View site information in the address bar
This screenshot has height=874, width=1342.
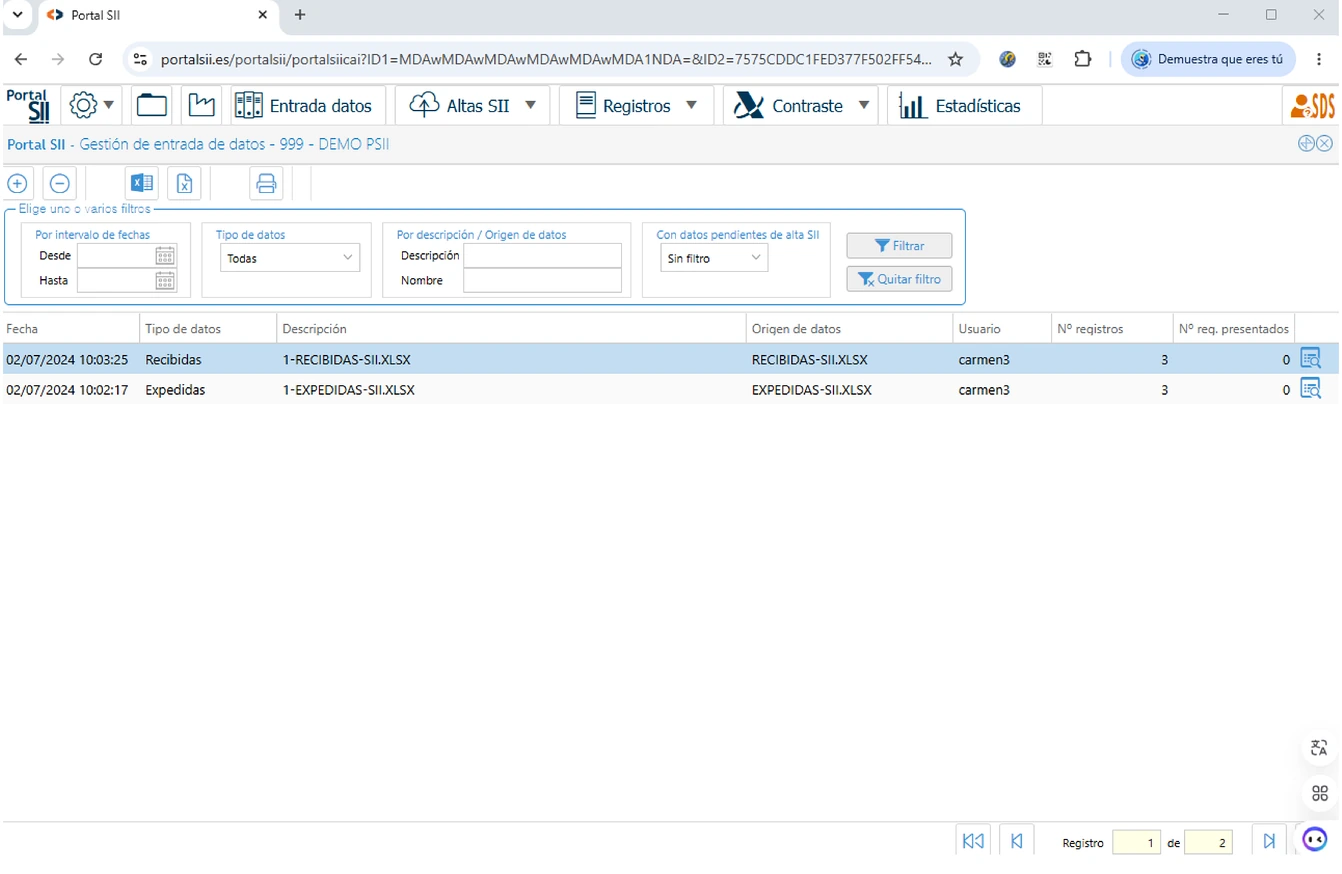tap(141, 59)
